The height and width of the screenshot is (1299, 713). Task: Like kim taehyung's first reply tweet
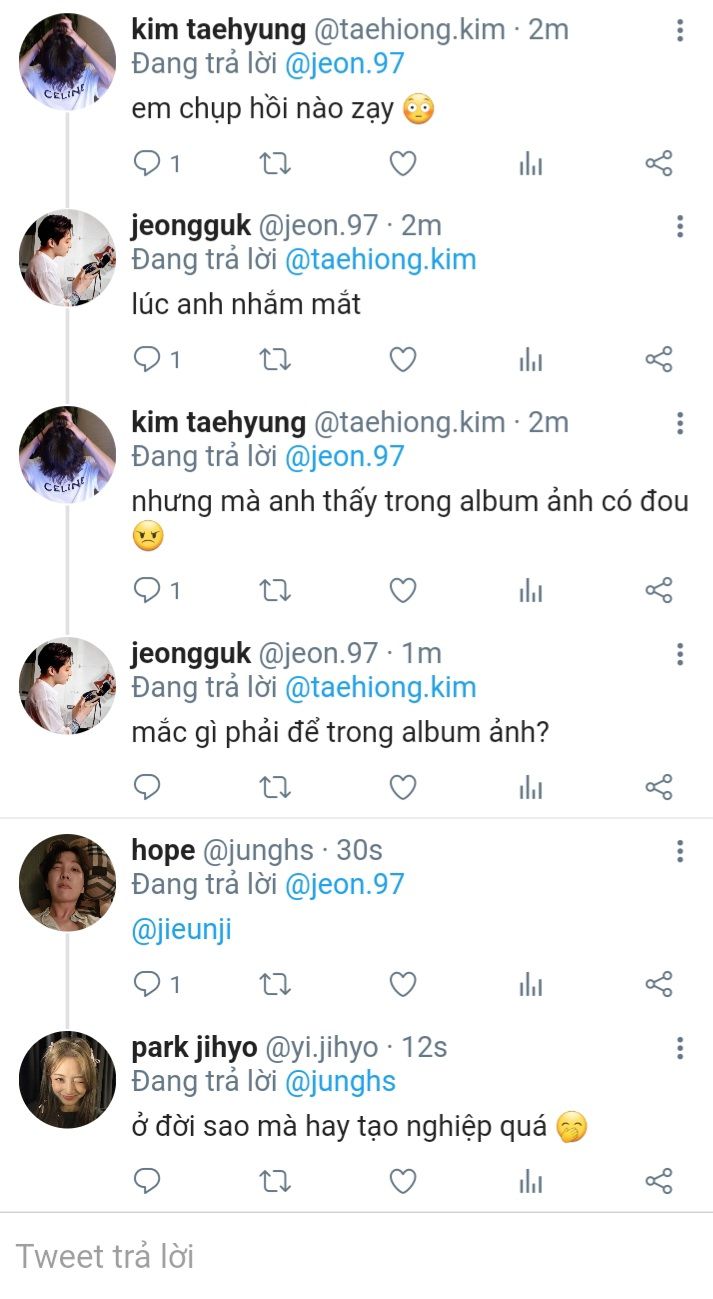point(402,163)
